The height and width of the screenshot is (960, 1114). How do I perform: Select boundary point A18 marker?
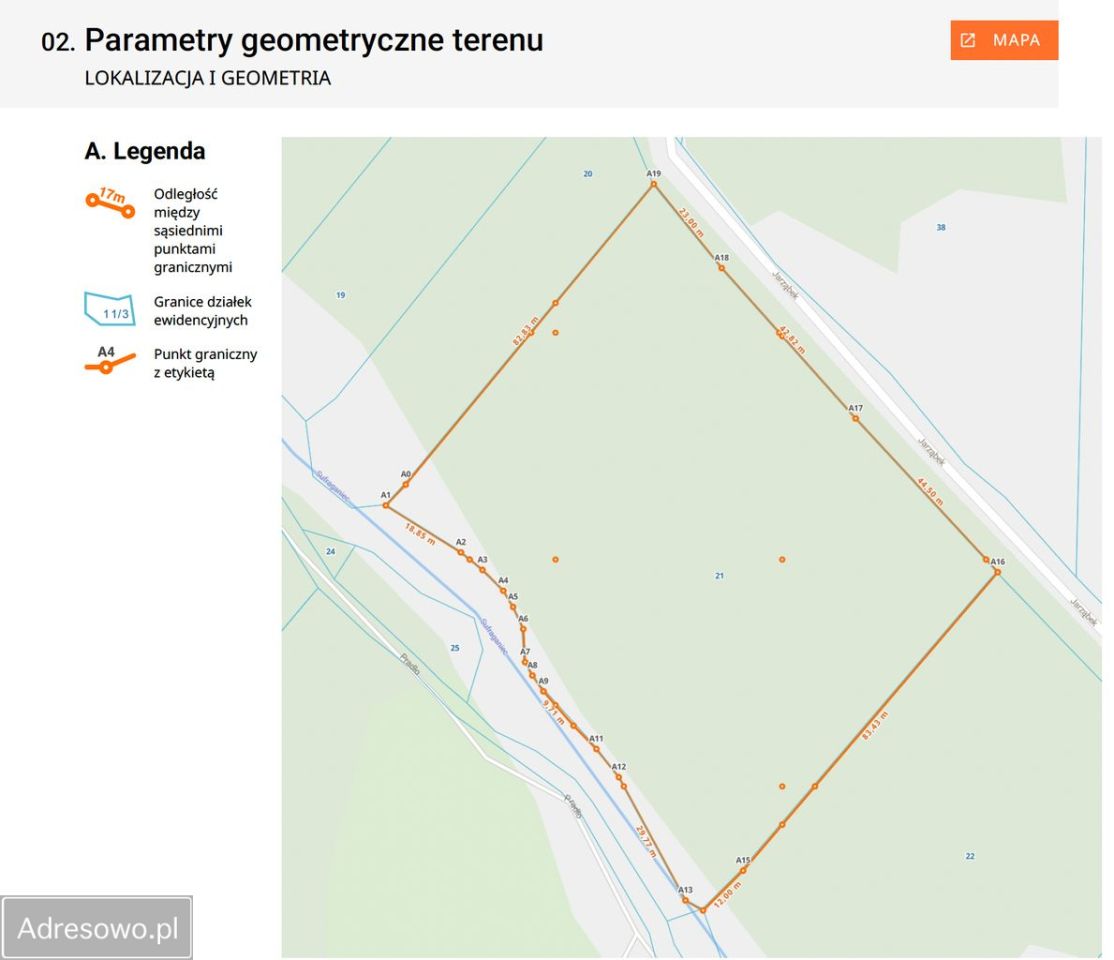(x=721, y=268)
